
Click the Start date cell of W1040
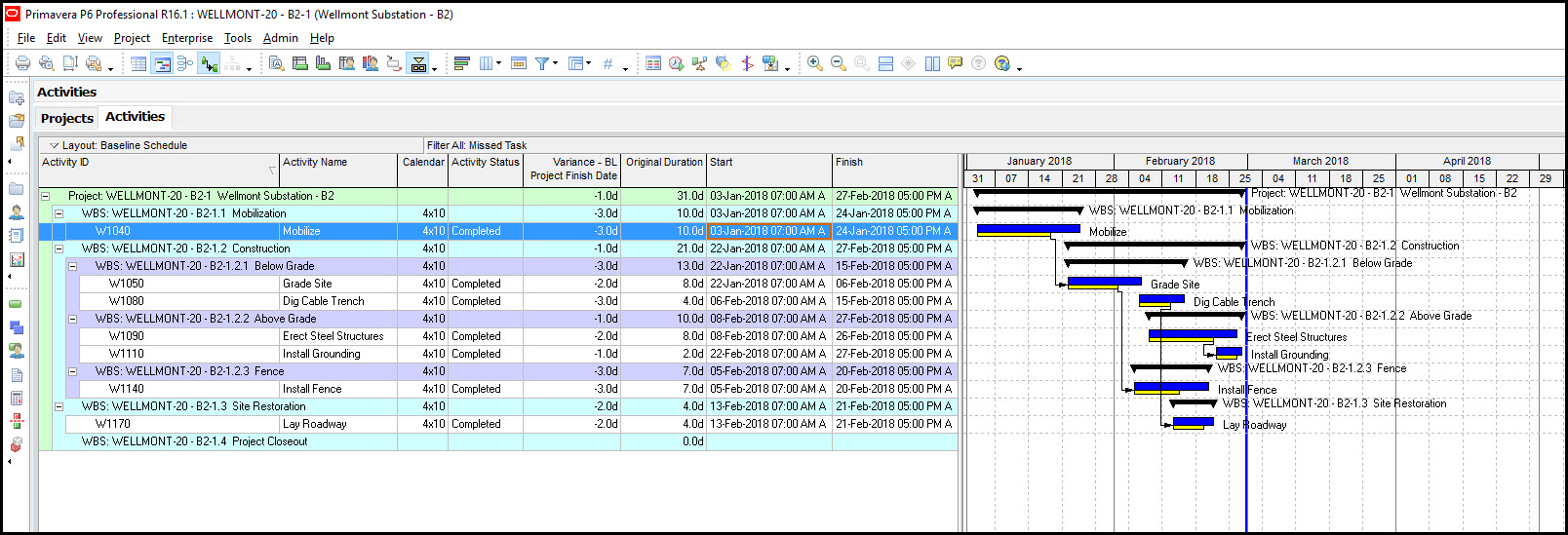768,231
